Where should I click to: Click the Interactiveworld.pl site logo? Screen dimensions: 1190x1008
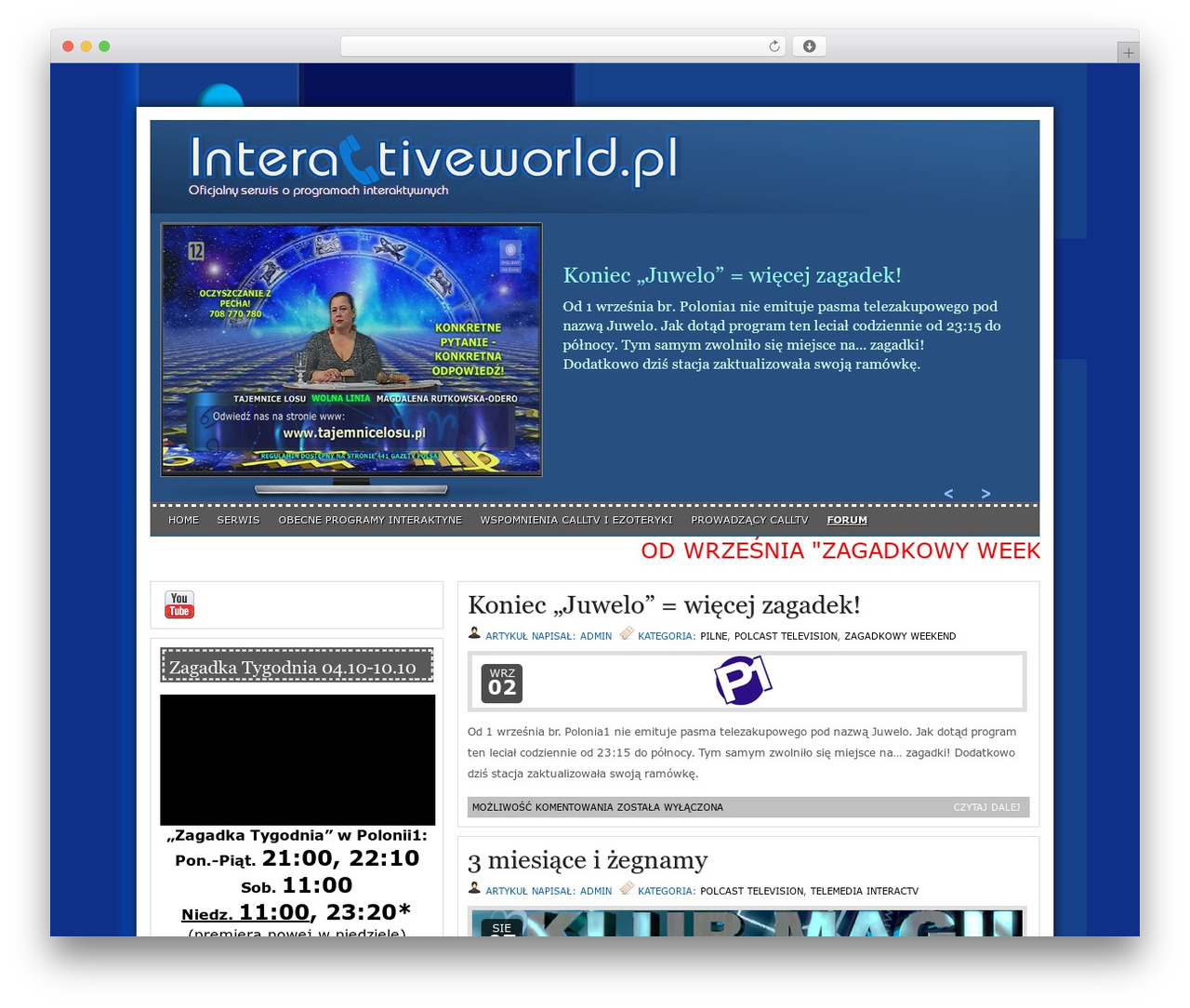434,160
